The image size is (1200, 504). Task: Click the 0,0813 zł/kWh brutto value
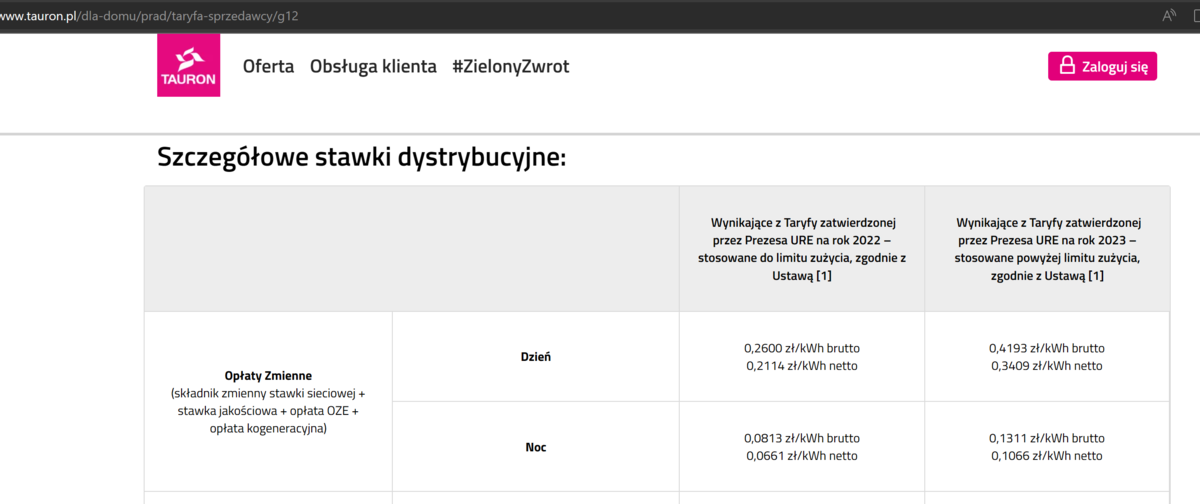point(801,438)
